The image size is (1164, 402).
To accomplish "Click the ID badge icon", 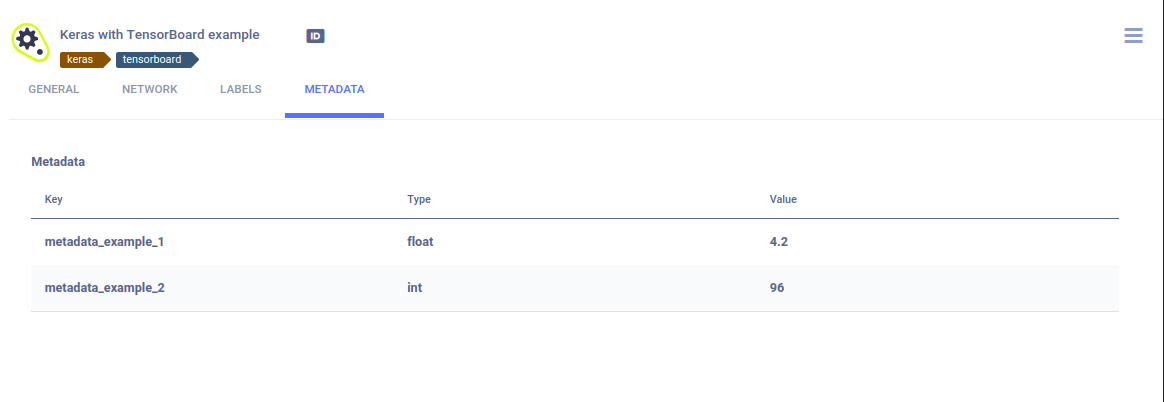I will coord(315,36).
